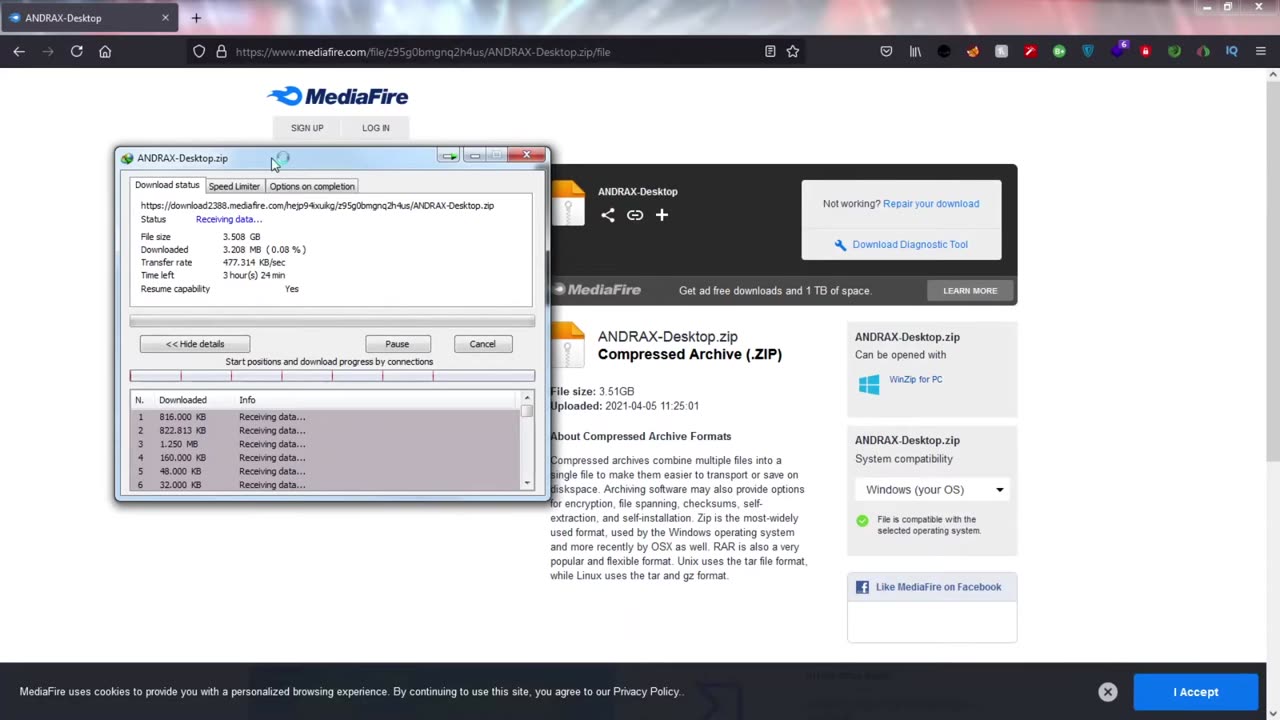
Task: Click the Windows logo next to WinZip
Action: (x=869, y=384)
